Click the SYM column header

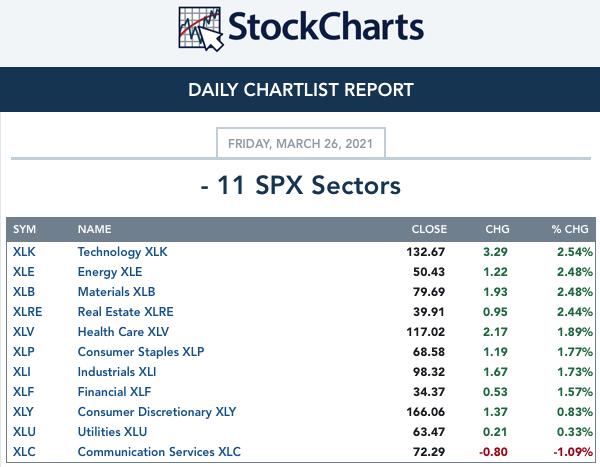[x=24, y=229]
